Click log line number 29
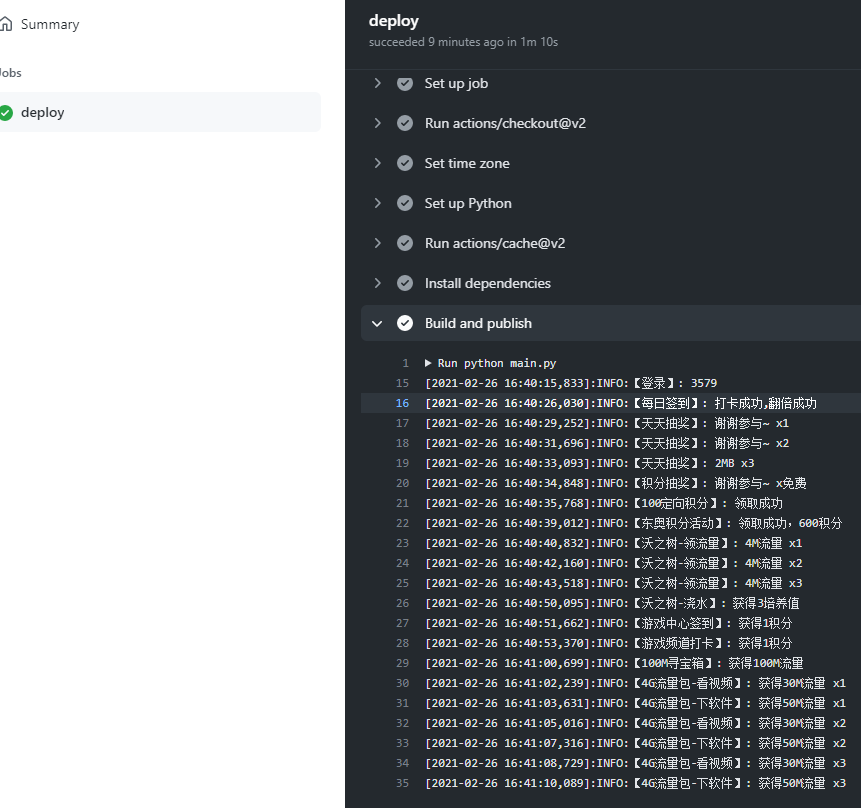 [x=402, y=663]
